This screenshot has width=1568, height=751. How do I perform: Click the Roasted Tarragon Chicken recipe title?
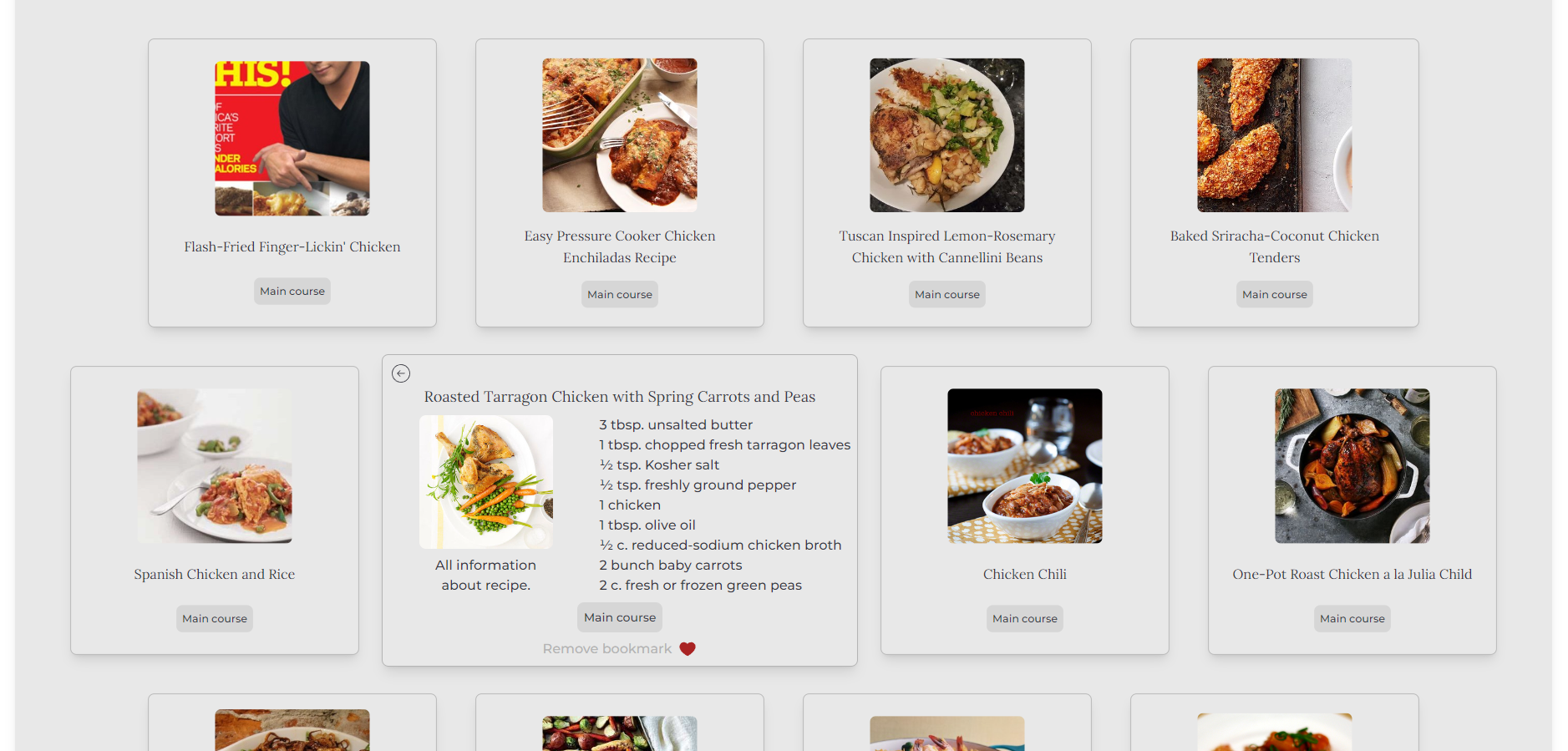point(620,397)
